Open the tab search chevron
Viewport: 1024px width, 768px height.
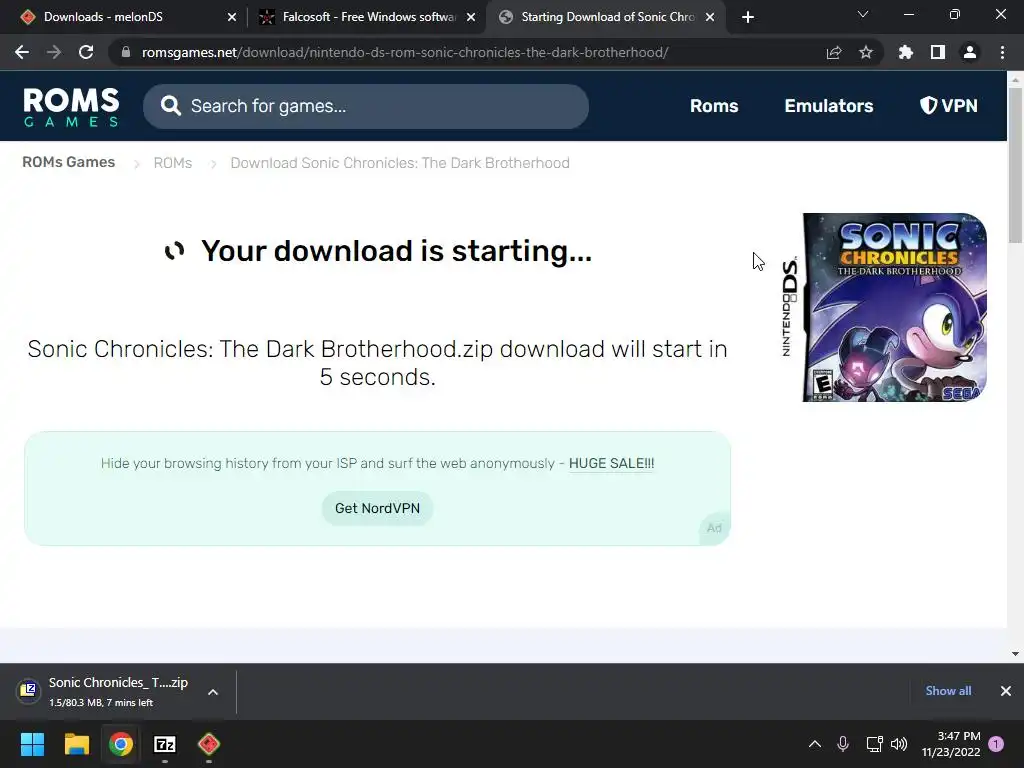863,14
